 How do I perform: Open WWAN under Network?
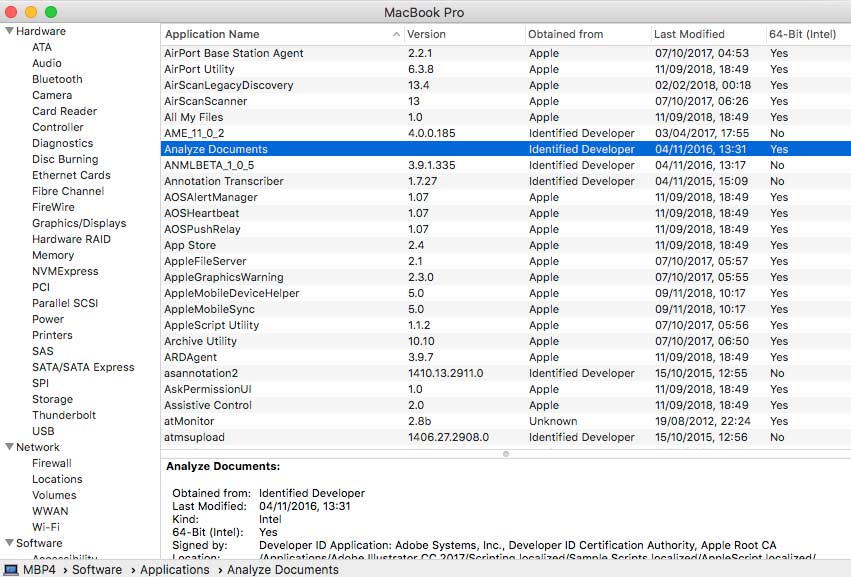click(50, 511)
